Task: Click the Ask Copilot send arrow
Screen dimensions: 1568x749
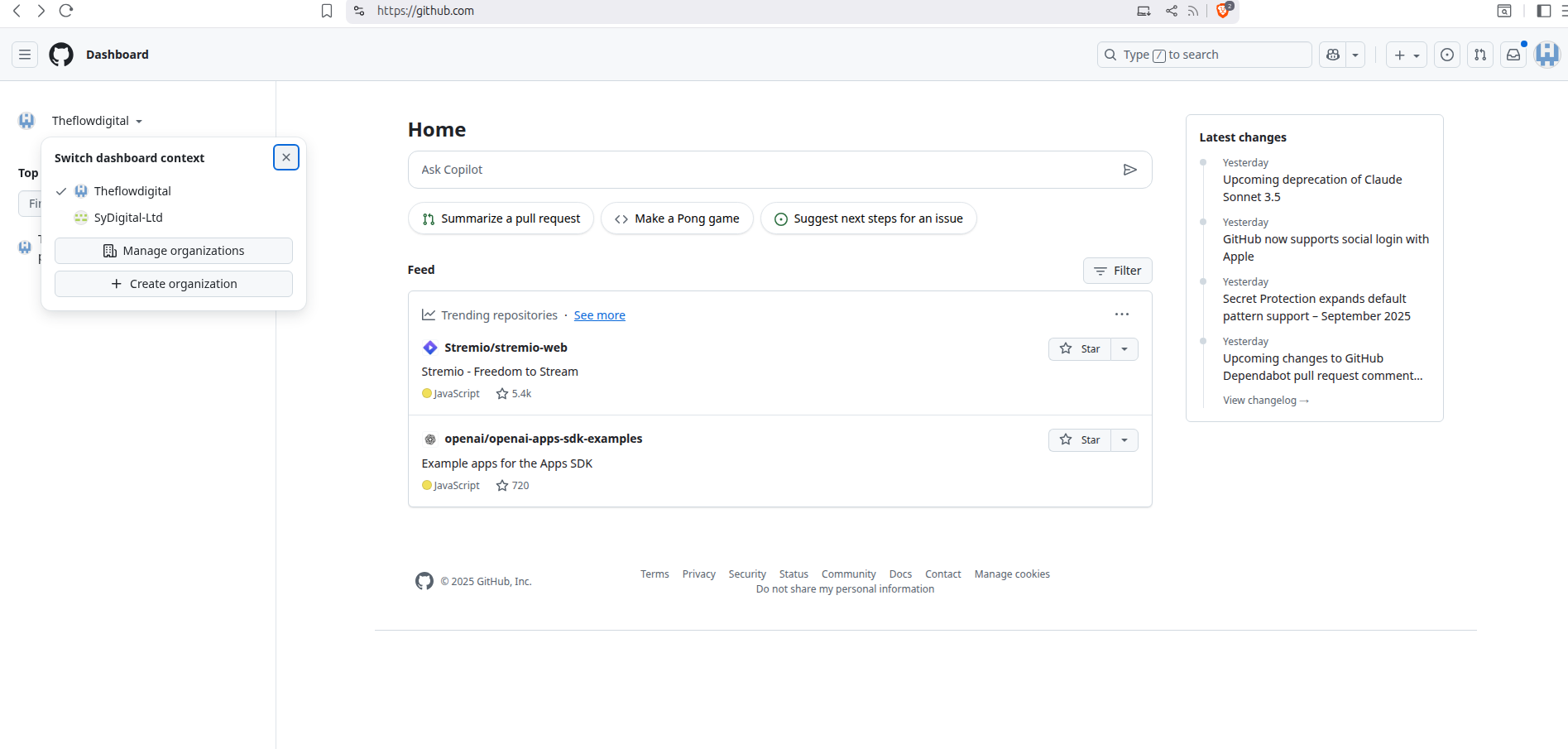Action: (x=1129, y=170)
